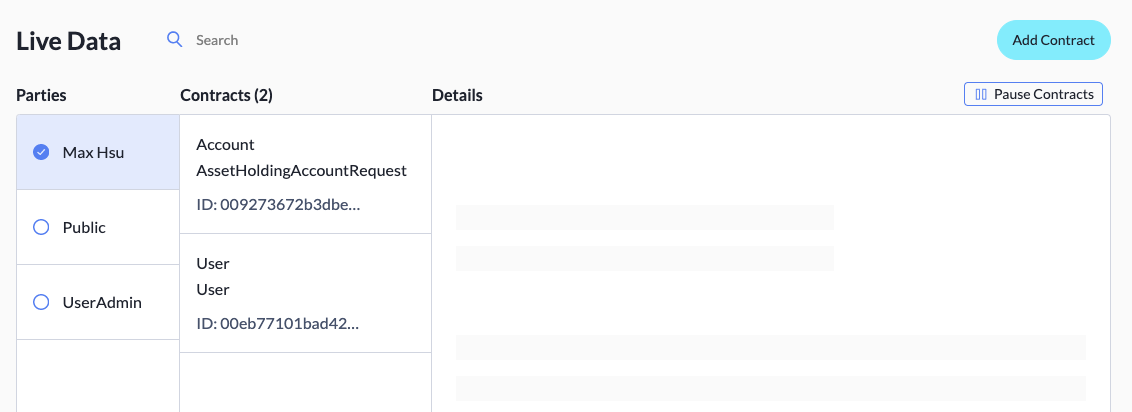Click the pause icon in Pause Contracts
Screen dimensions: 1132x412
pos(981,94)
